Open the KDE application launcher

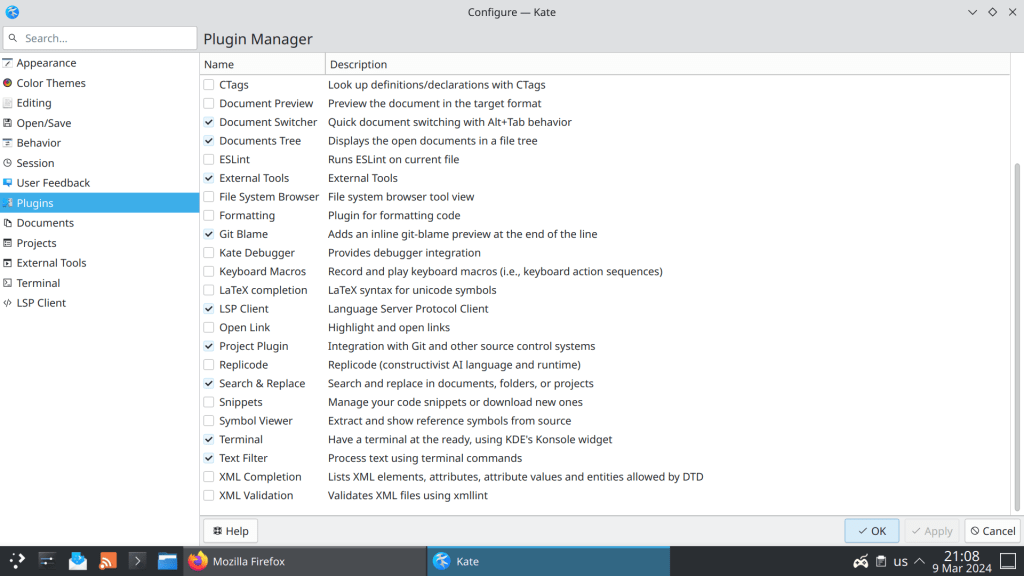(x=17, y=561)
